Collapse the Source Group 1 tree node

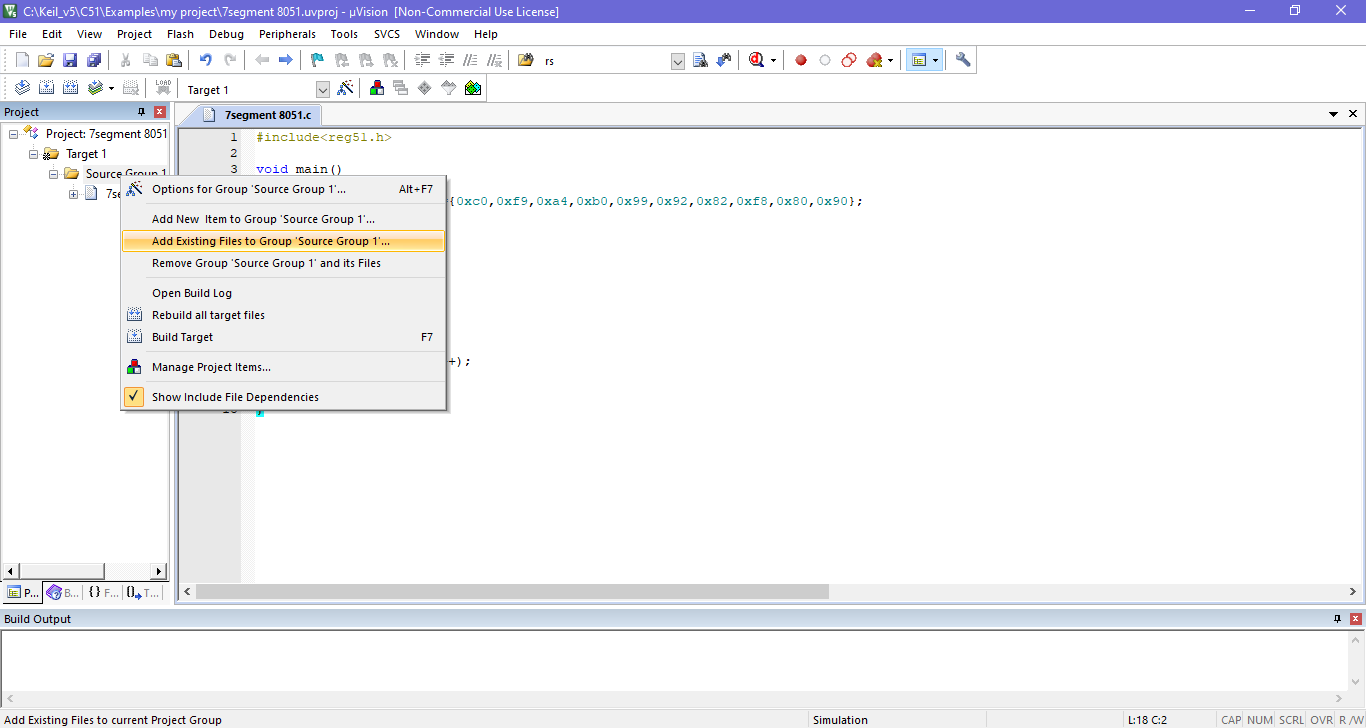53,172
